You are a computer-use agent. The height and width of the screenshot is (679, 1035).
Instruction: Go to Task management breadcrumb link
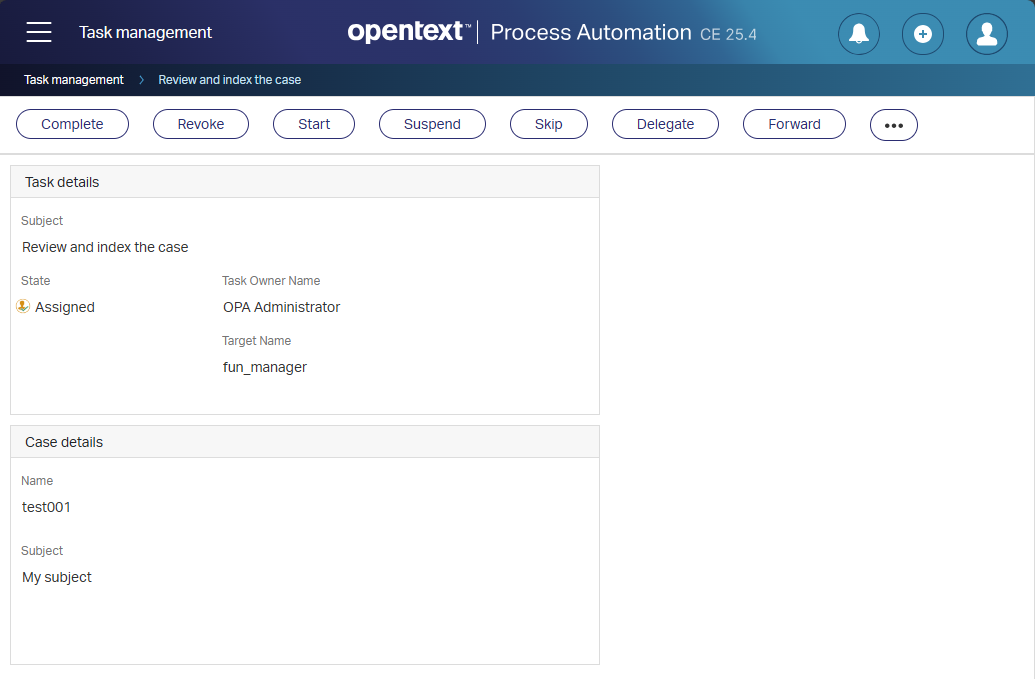coord(74,80)
